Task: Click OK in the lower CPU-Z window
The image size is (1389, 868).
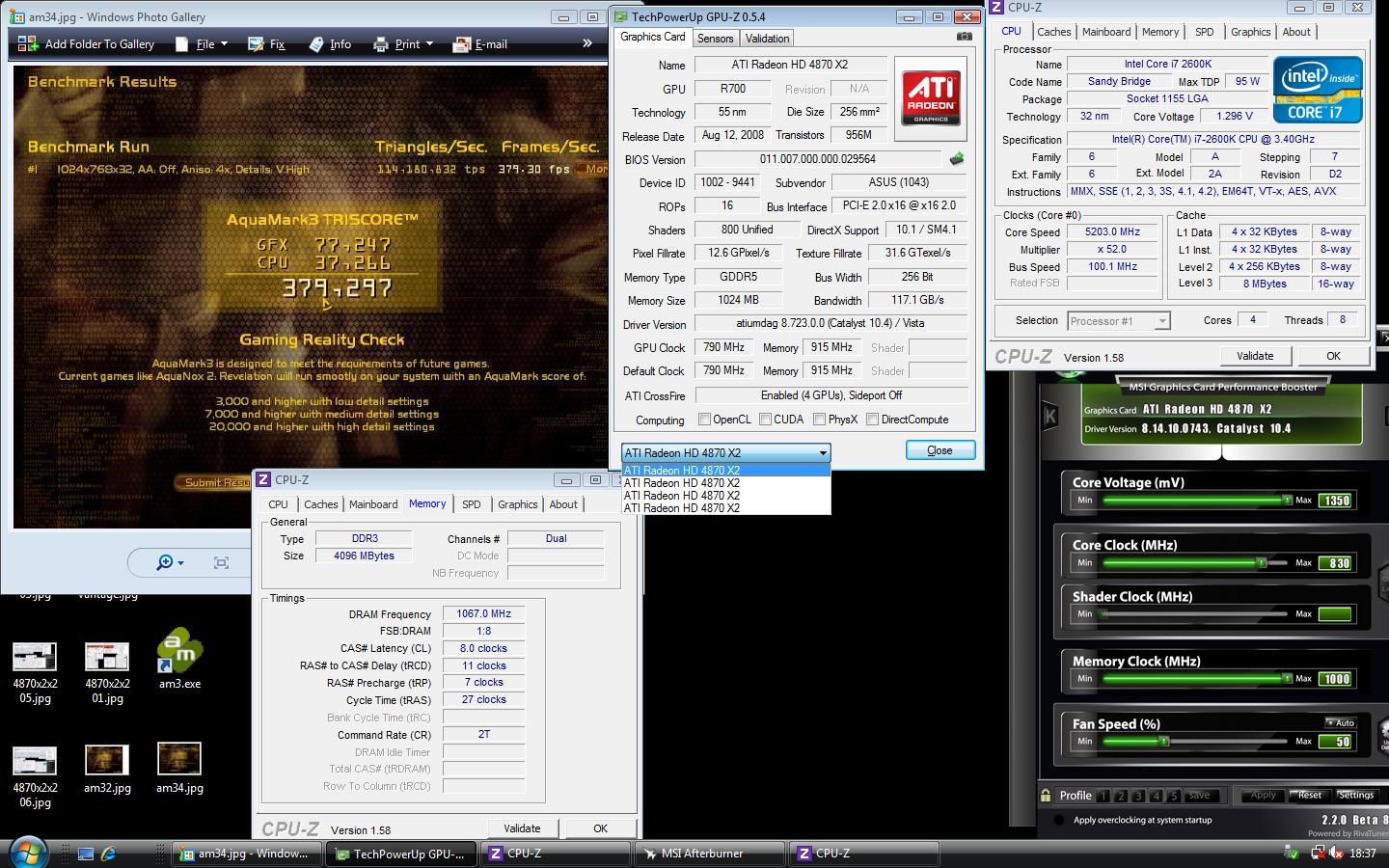Action: [600, 828]
